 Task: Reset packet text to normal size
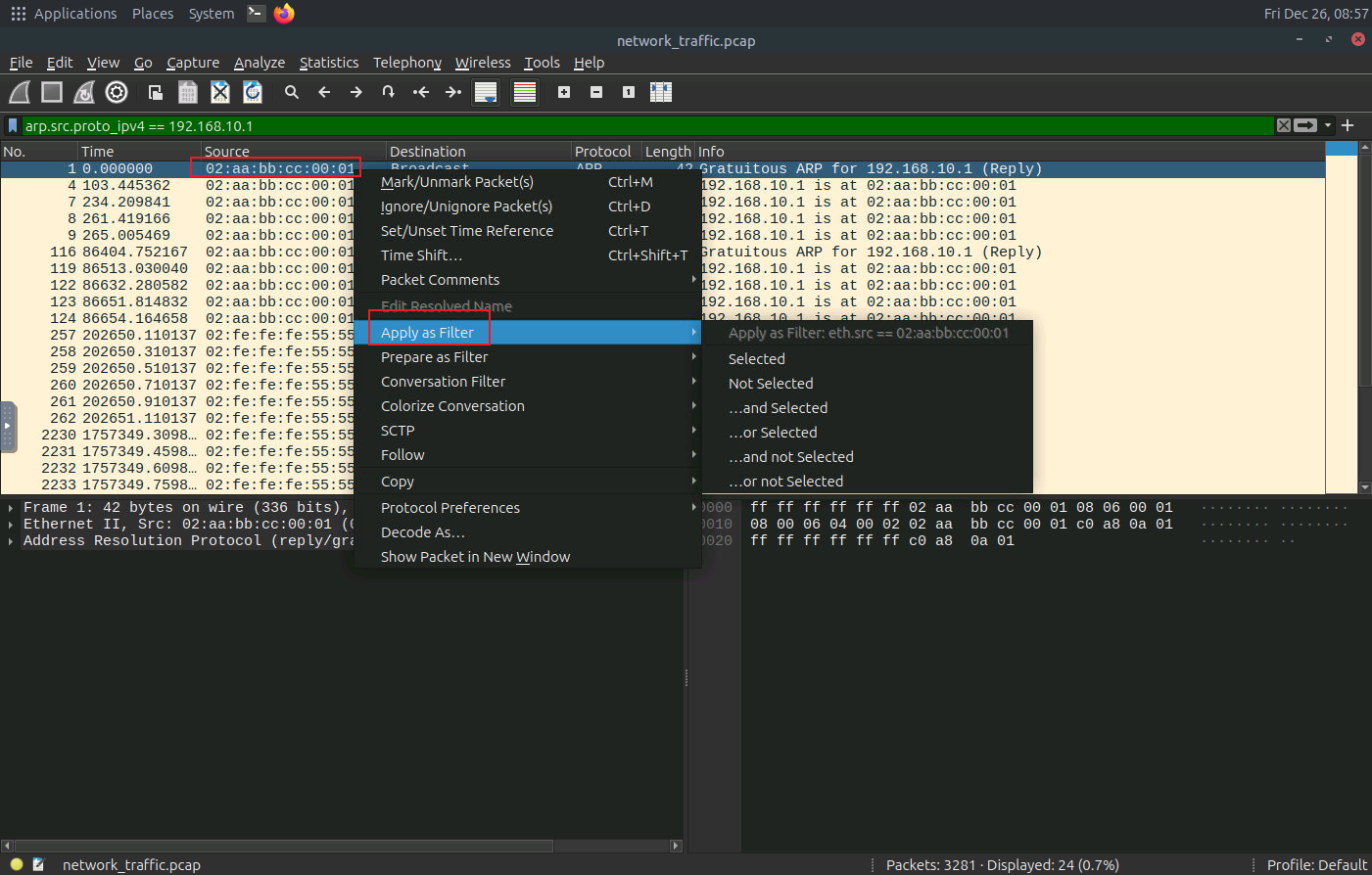tap(629, 92)
